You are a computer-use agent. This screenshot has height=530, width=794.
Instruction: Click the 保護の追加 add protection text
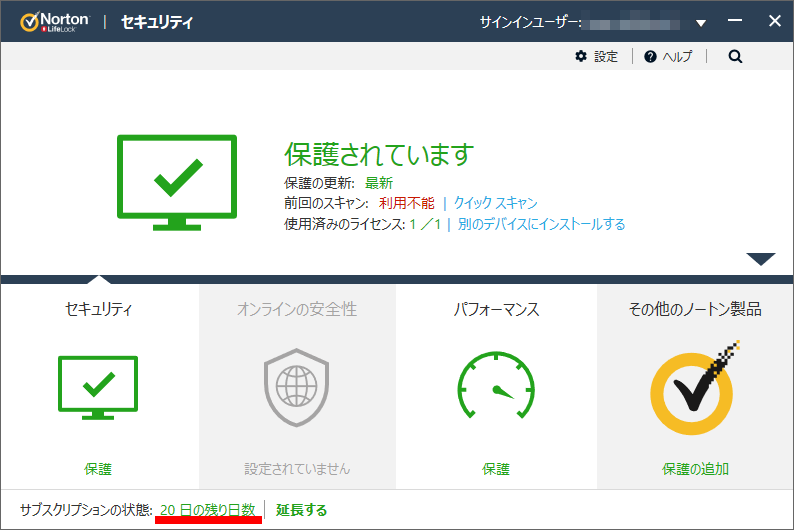[695, 469]
